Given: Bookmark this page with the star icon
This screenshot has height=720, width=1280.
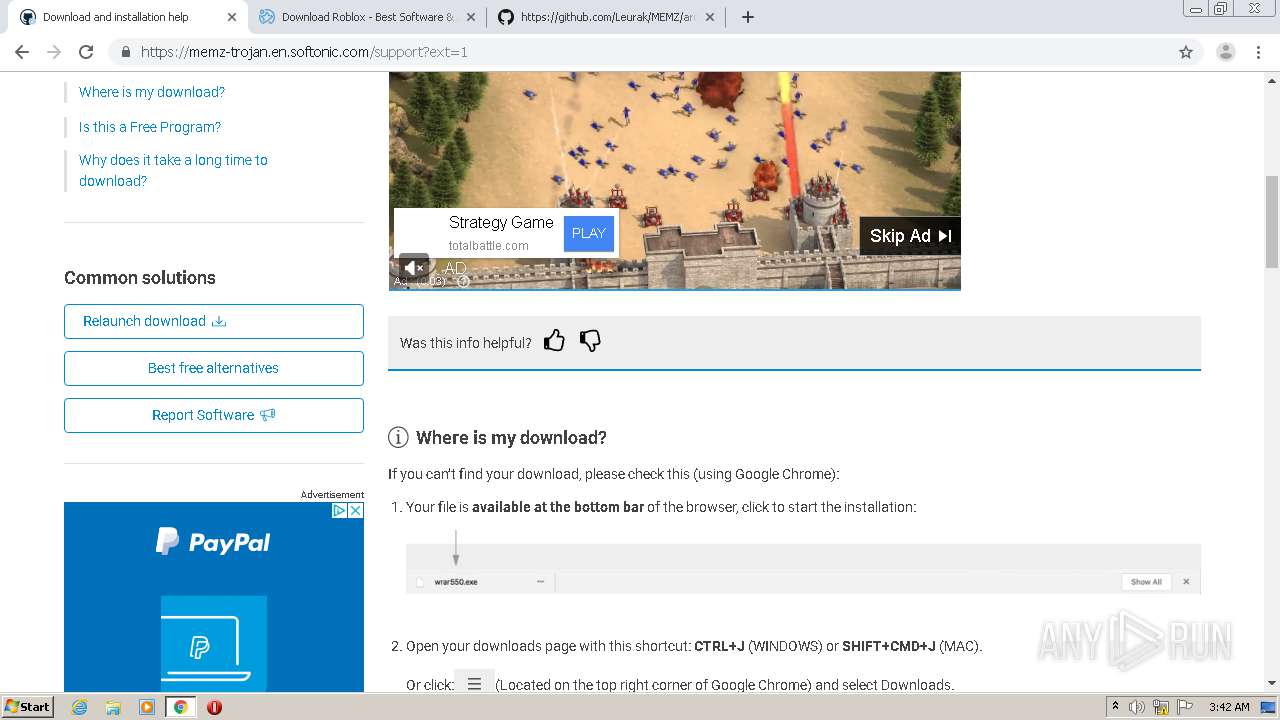Looking at the screenshot, I should point(1186,52).
